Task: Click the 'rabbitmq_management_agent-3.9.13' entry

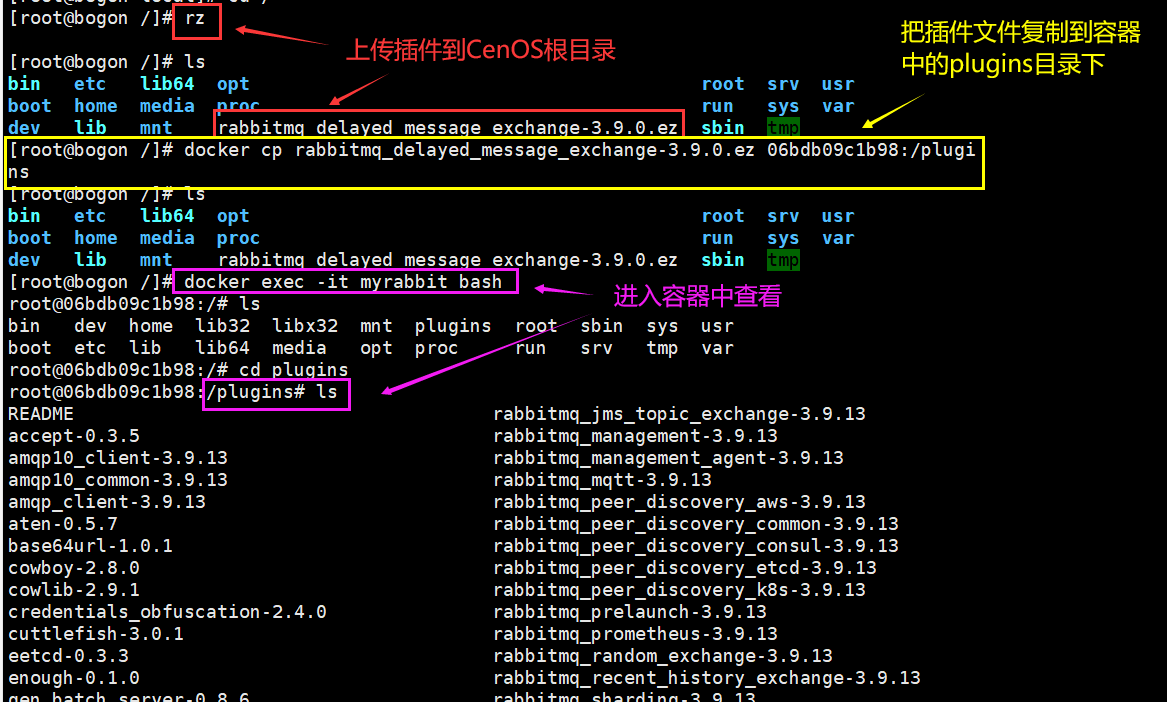Action: coord(668,458)
